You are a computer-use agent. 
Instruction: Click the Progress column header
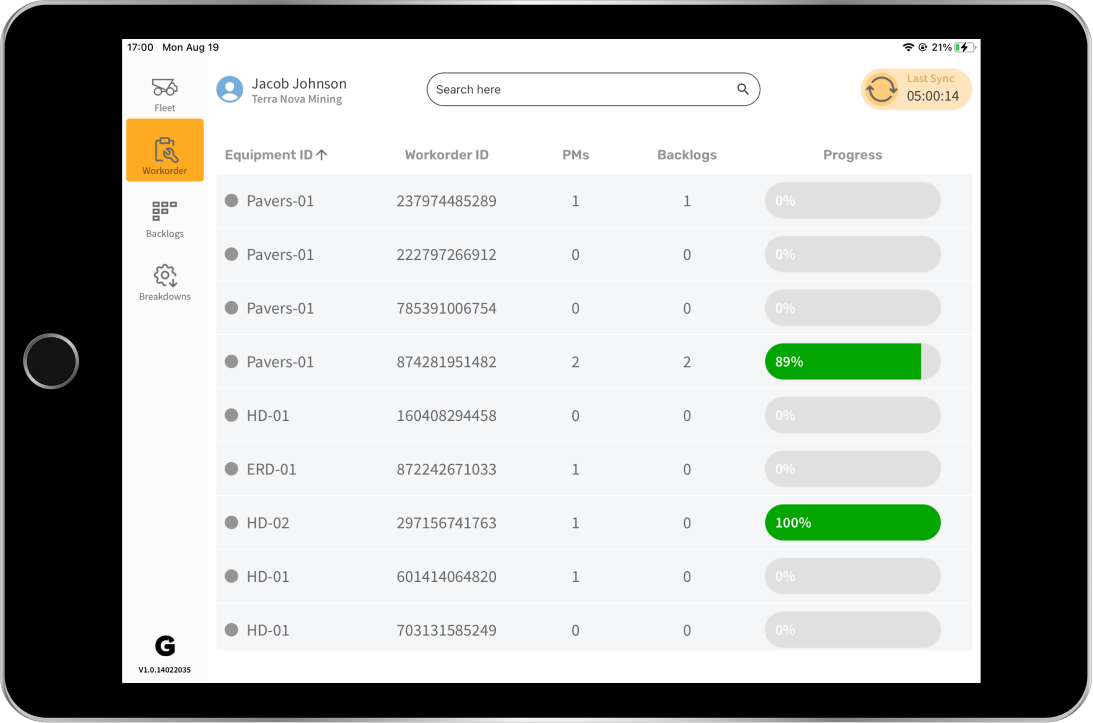pyautogui.click(x=852, y=155)
